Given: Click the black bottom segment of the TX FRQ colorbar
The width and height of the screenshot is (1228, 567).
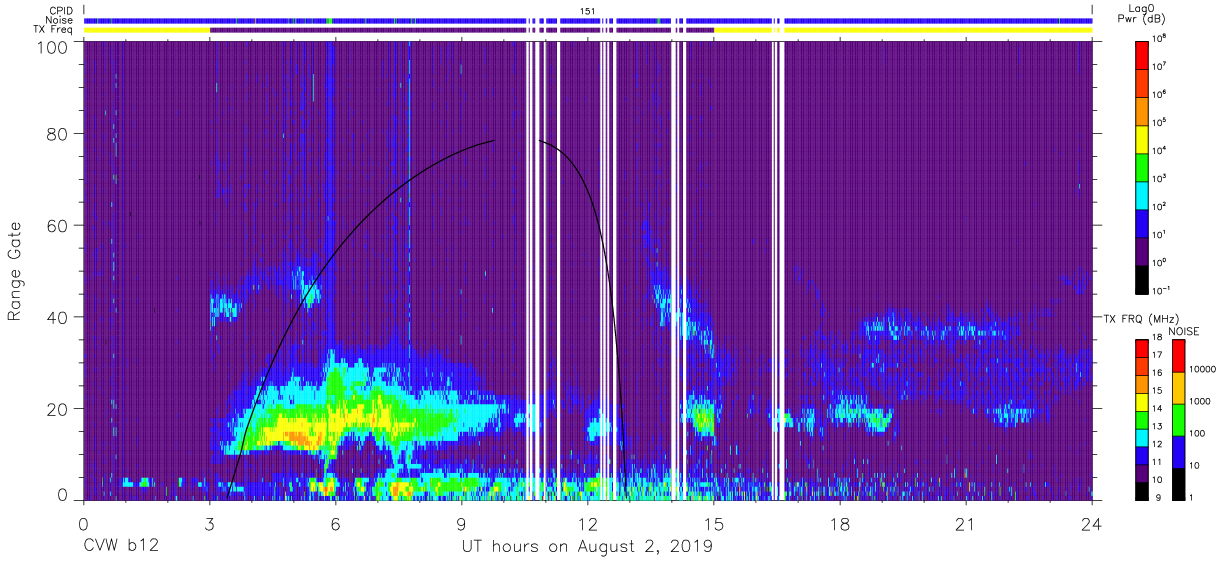Looking at the screenshot, I should pos(1143,491).
